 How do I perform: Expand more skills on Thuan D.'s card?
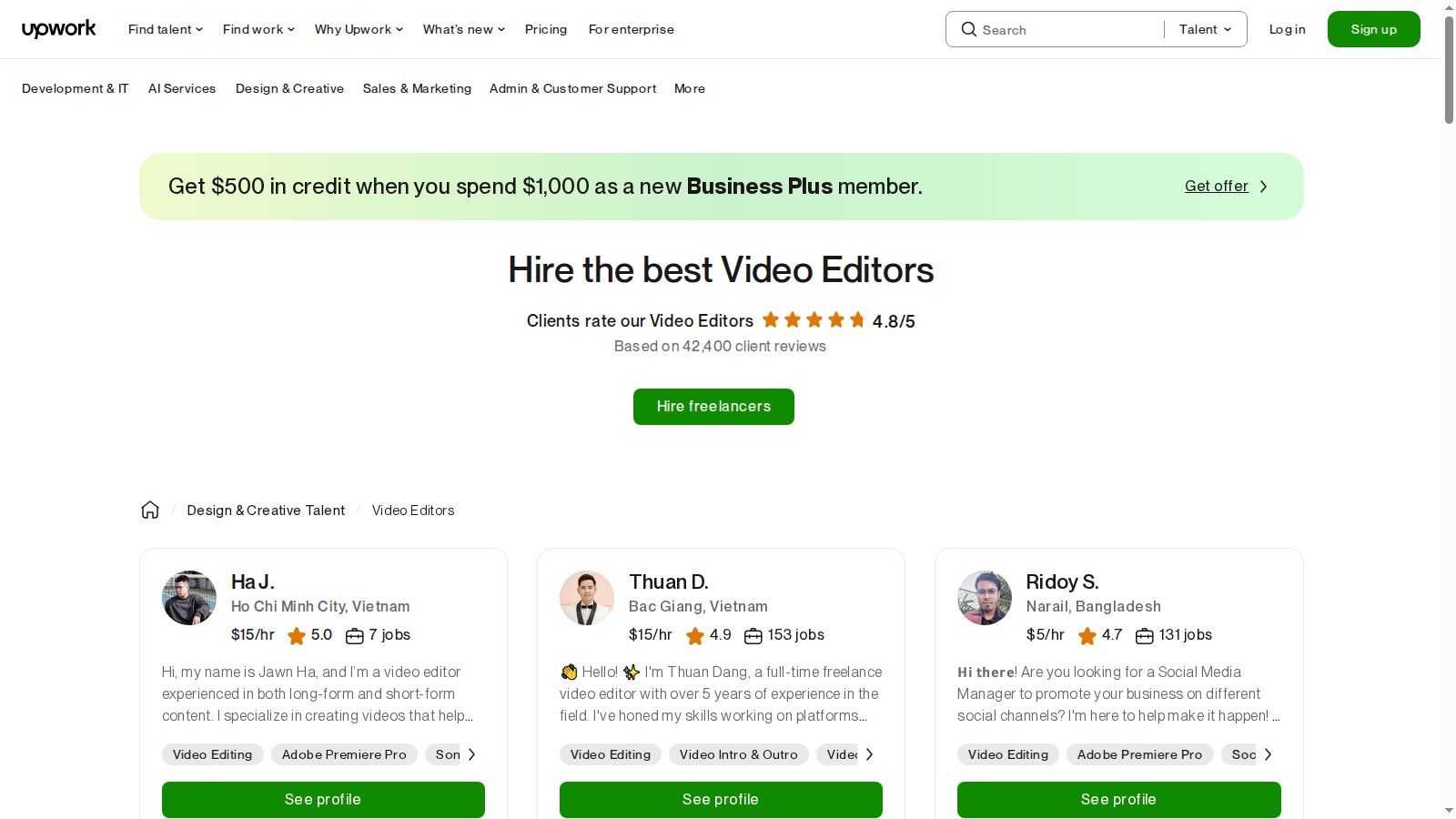pyautogui.click(x=869, y=754)
